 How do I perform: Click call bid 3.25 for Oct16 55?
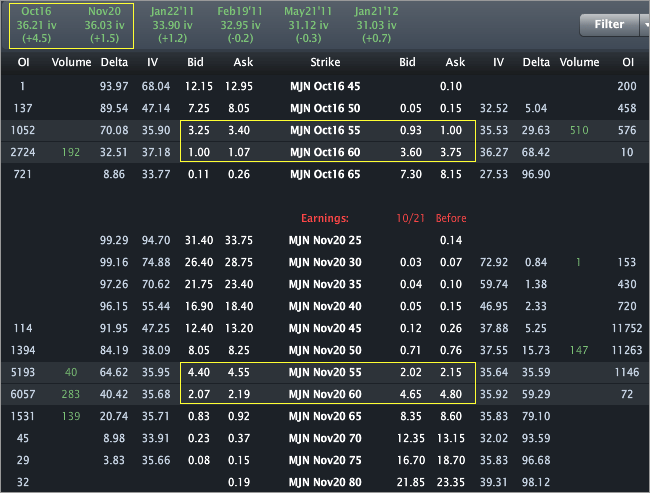pos(199,130)
